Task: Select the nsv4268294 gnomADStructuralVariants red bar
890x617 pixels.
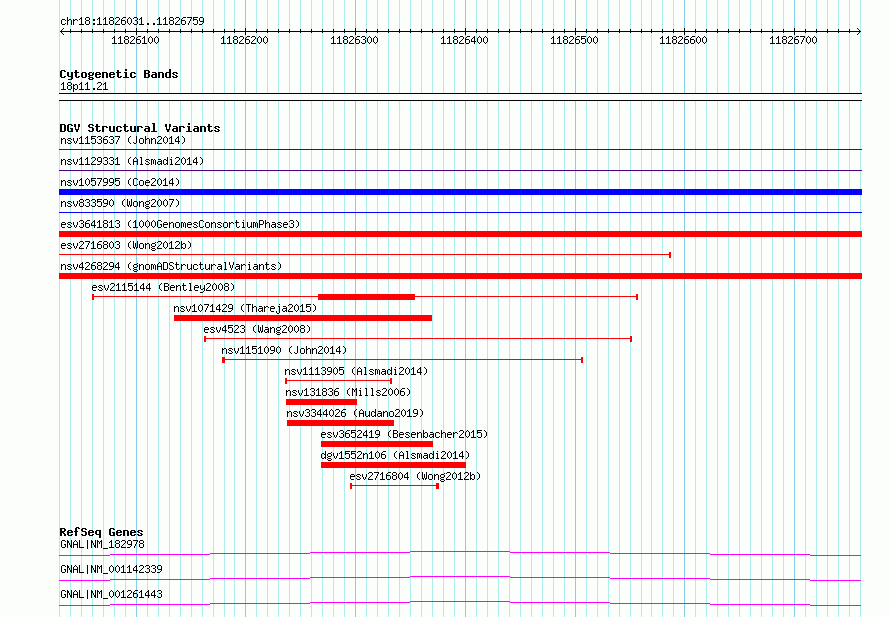Action: pyautogui.click(x=460, y=276)
